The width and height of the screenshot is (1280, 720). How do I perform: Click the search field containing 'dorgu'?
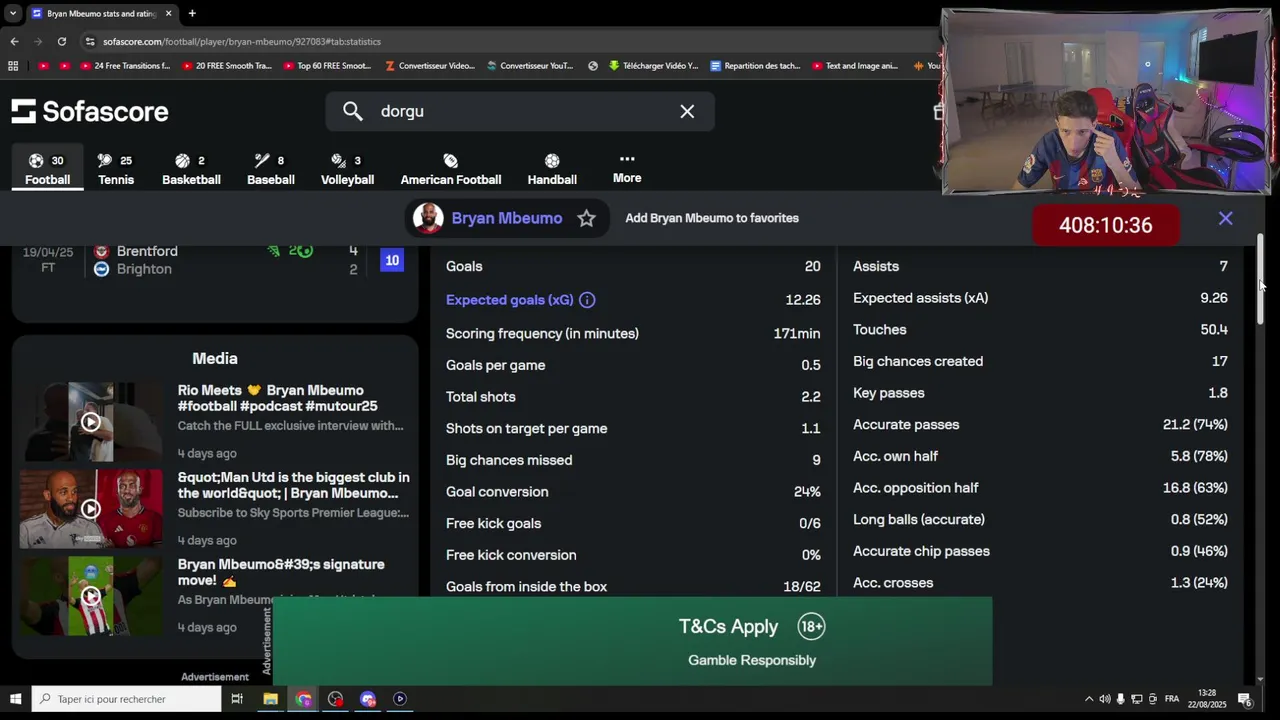520,111
